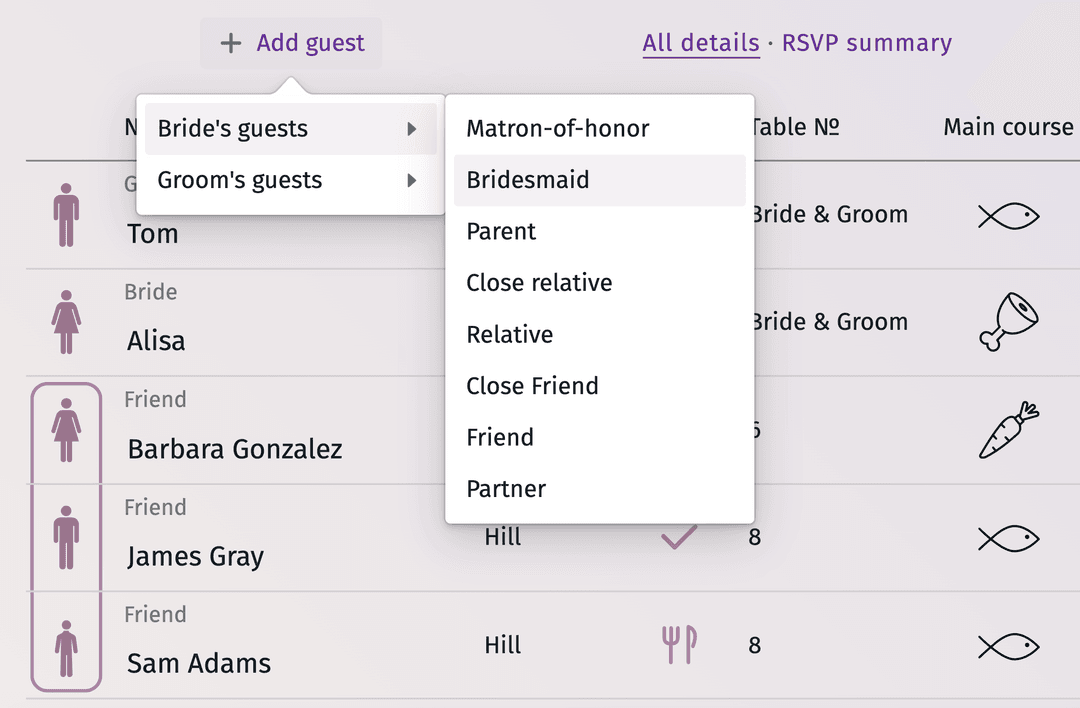Toggle Sam Adams's selection avatar
This screenshot has width=1080, height=708.
click(66, 644)
